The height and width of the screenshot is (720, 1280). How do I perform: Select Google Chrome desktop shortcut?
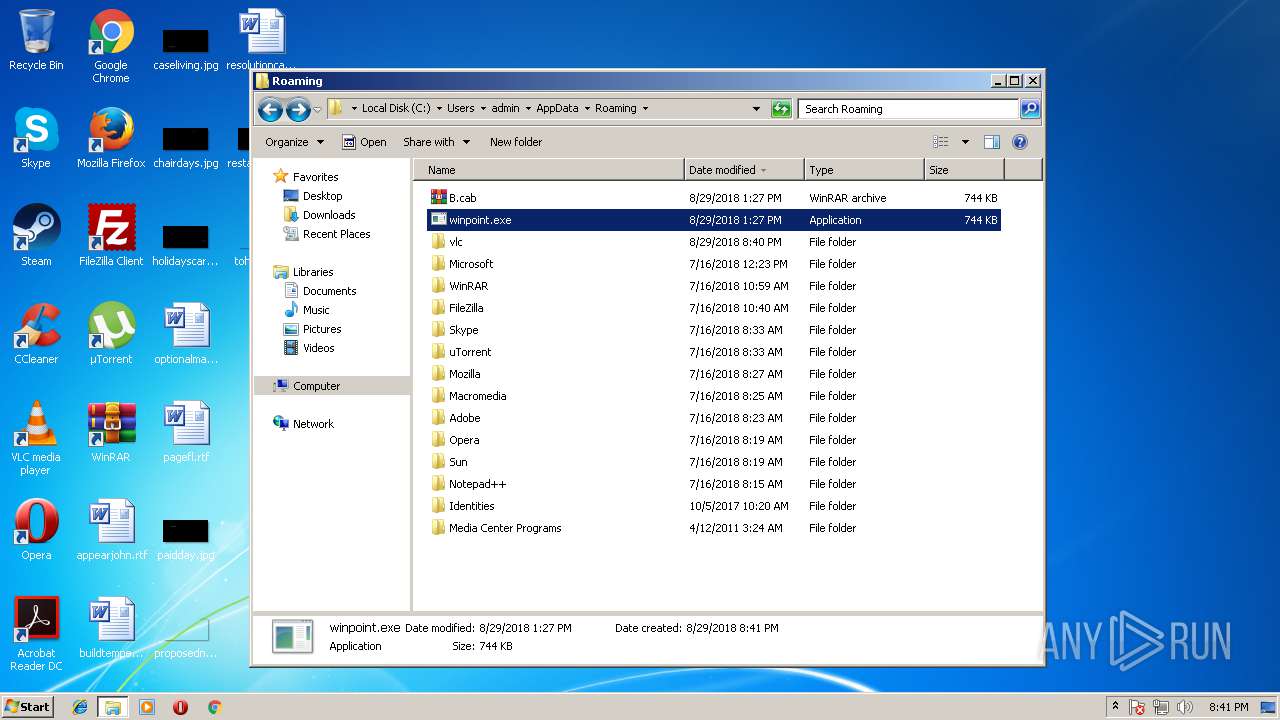coord(111,46)
